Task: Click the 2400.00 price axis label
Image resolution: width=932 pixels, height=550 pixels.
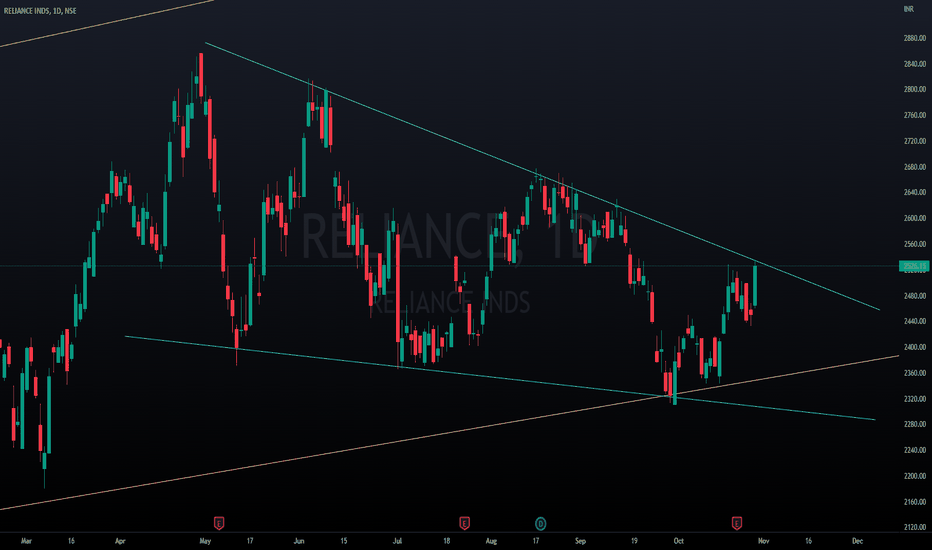Action: click(915, 347)
